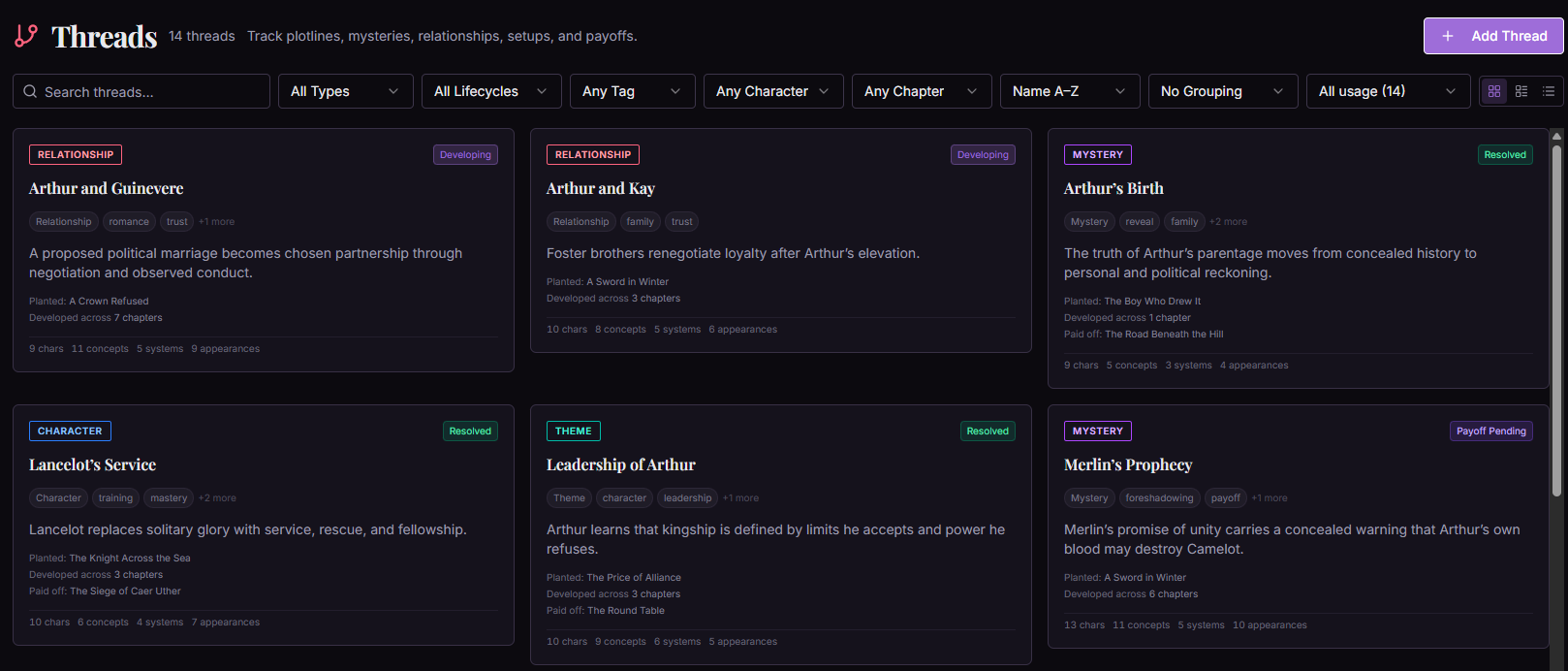Open the Name A–Z sort dropdown

(x=1070, y=91)
